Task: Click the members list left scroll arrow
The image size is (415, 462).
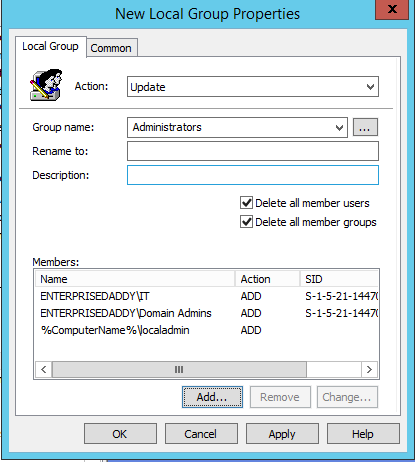Action: [44, 369]
